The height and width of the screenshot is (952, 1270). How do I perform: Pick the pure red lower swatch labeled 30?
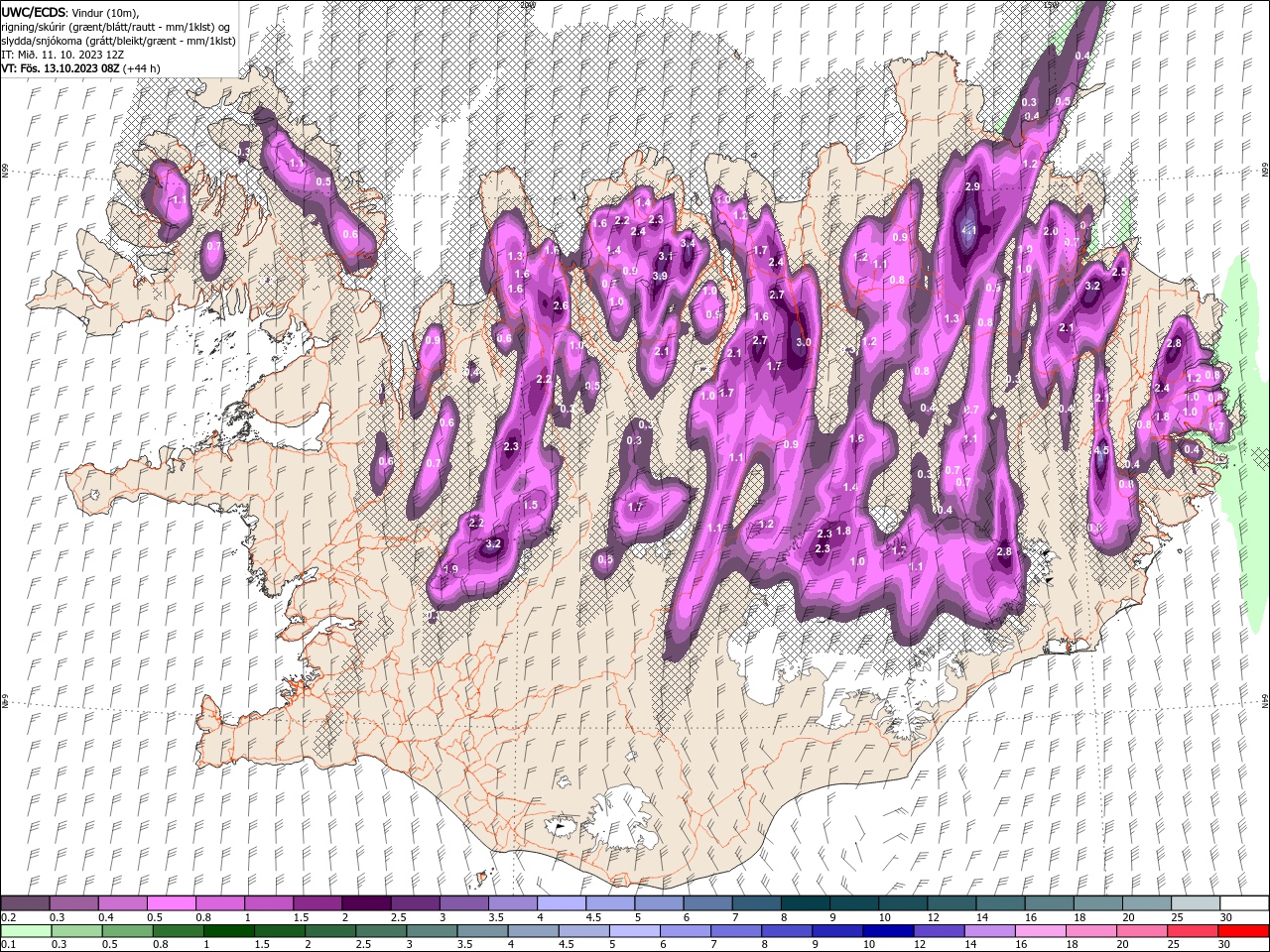pyautogui.click(x=1242, y=931)
